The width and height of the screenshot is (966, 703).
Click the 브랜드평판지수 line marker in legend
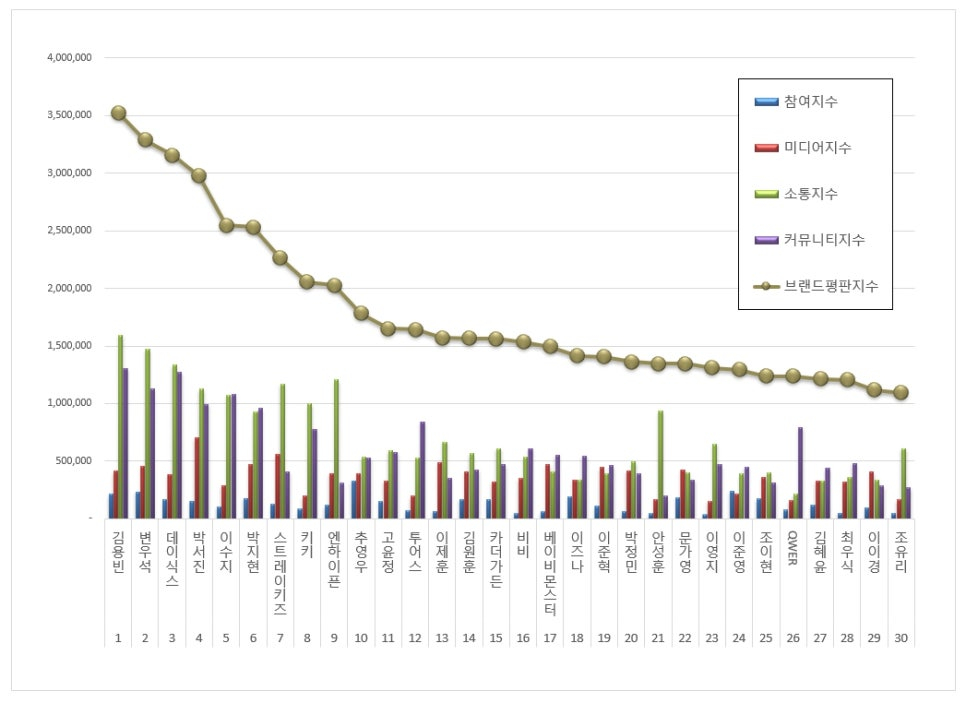(x=767, y=286)
